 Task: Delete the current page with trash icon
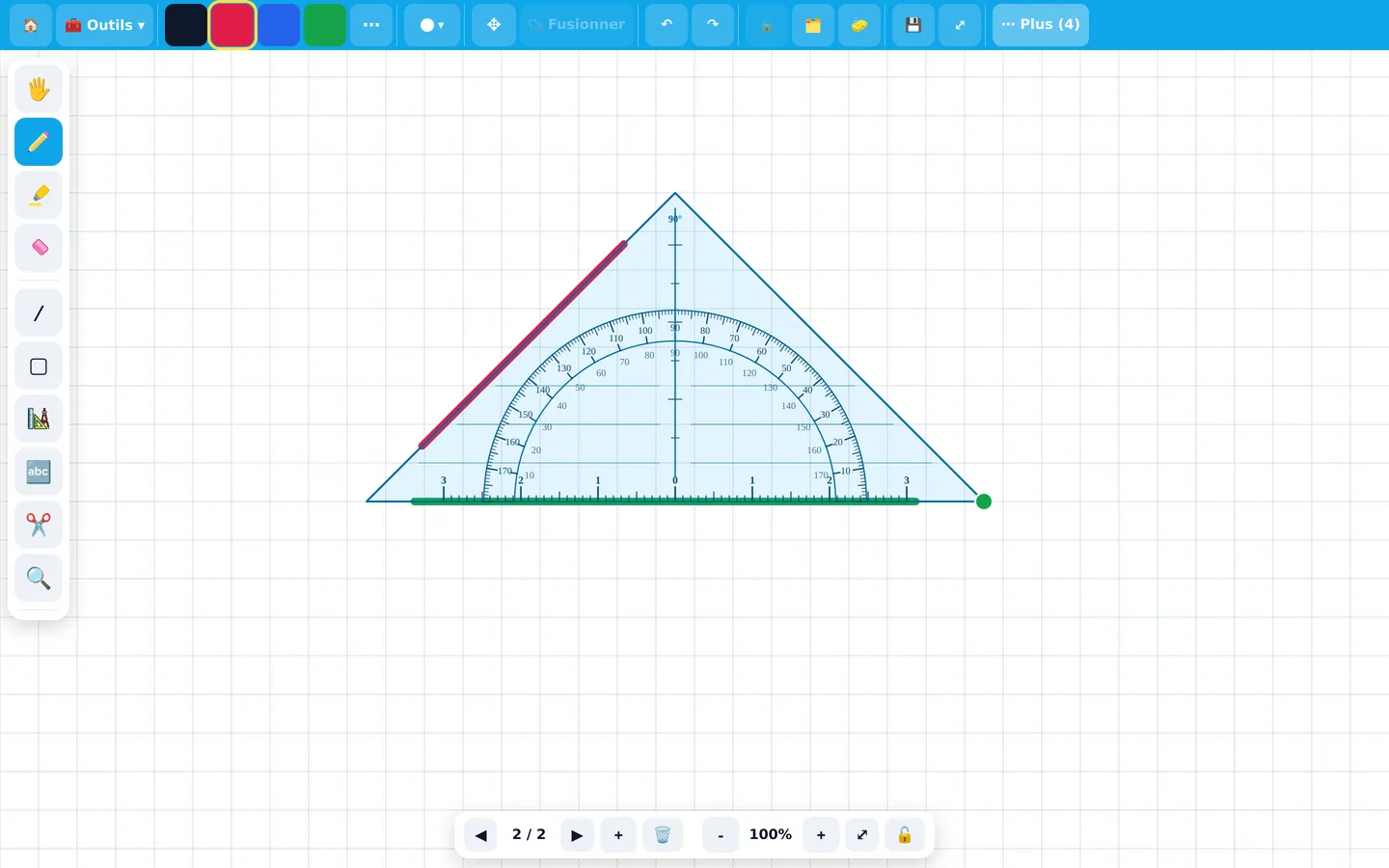(663, 835)
